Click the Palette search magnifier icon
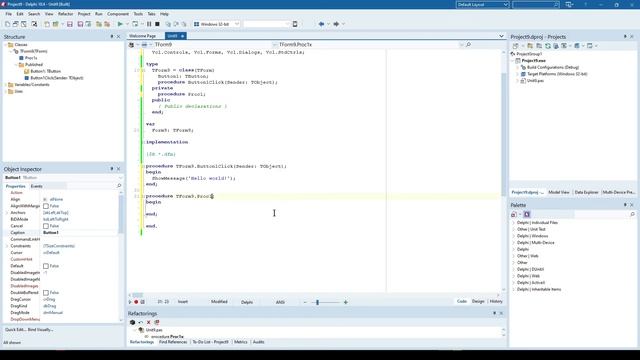This screenshot has height=360, width=640. pos(632,214)
